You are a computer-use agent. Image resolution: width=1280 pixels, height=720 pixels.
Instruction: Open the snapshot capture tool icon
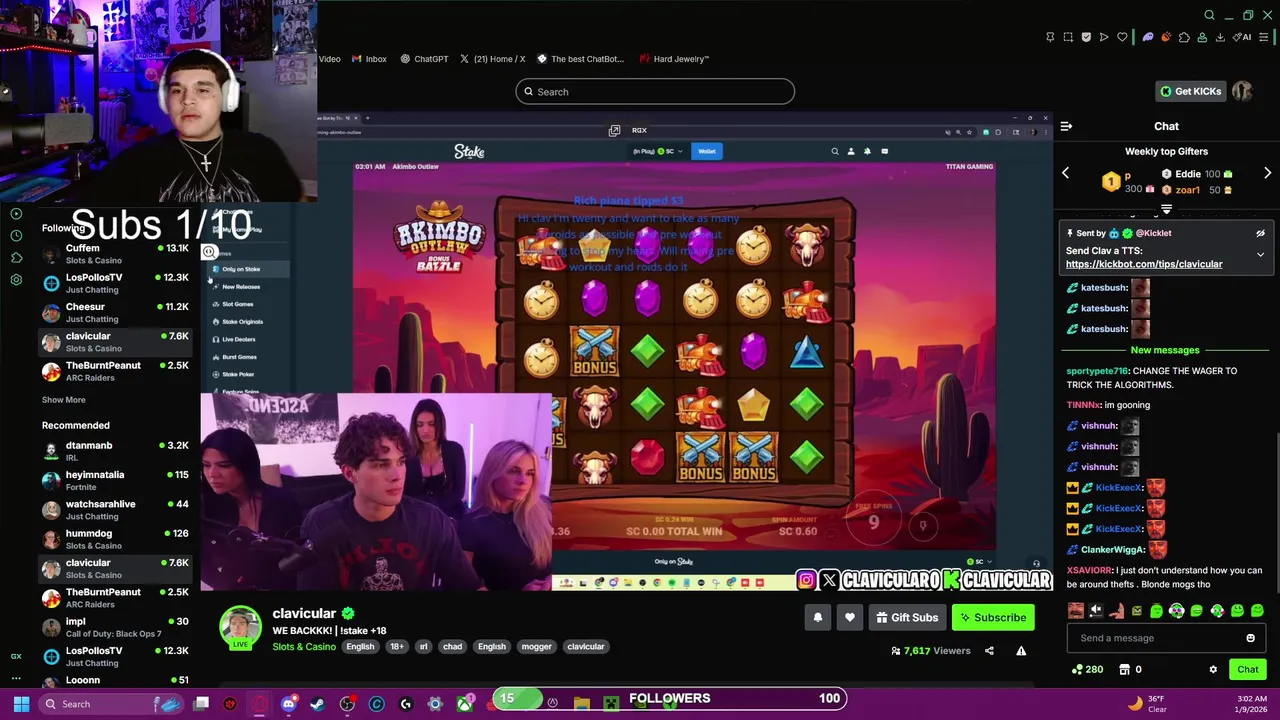(x=1068, y=37)
